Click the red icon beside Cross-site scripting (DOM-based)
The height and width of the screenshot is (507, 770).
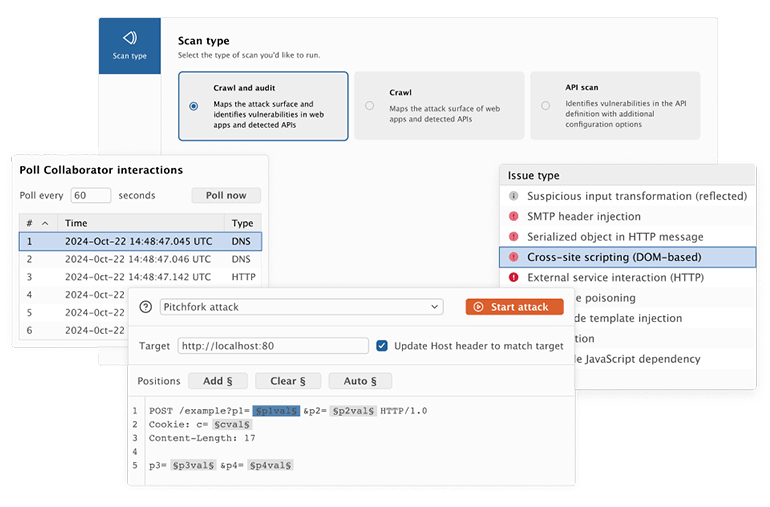click(514, 257)
